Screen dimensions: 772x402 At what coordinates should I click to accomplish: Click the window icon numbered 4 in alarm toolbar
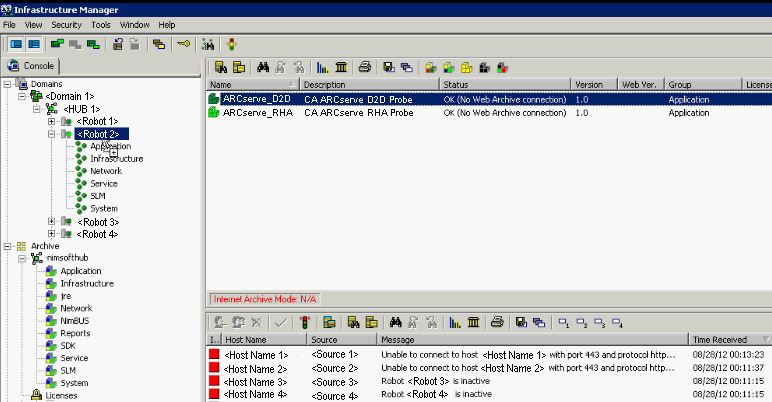coord(617,323)
